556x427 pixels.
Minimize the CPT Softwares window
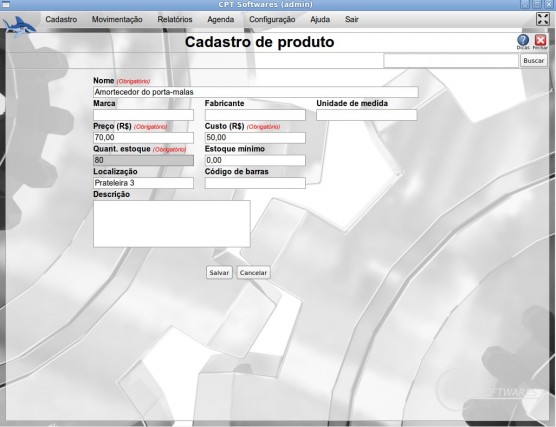526,4
